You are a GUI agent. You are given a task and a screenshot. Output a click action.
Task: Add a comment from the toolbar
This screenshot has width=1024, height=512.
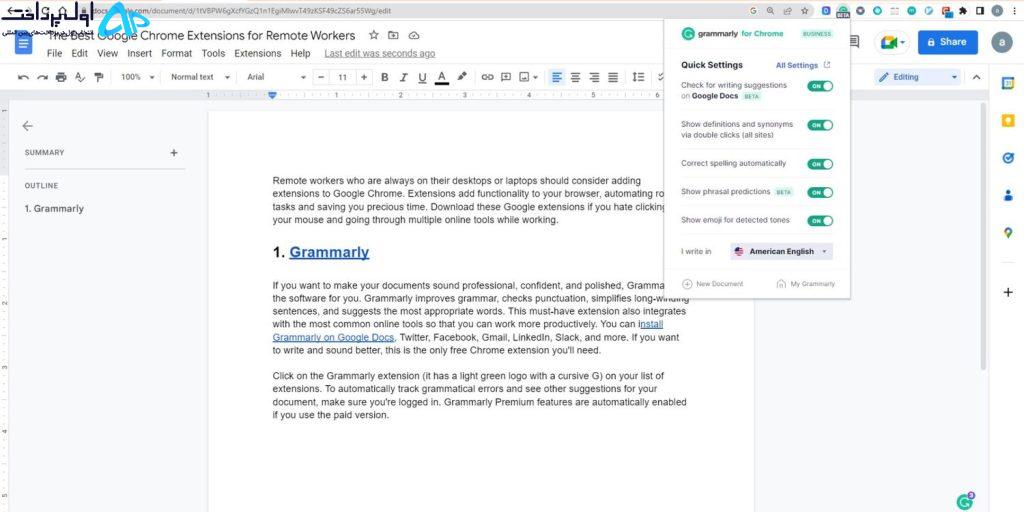(505, 77)
